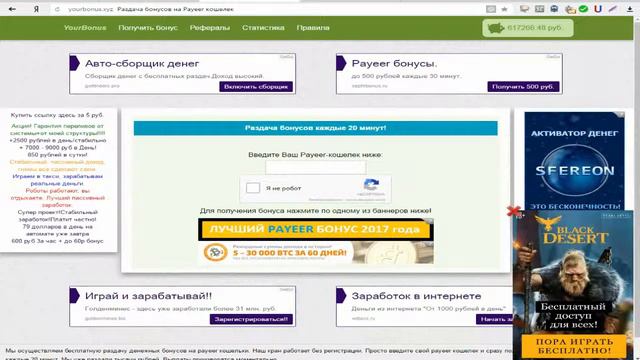Click the Раздача бонусов каждые 20 минут header

pyautogui.click(x=316, y=128)
